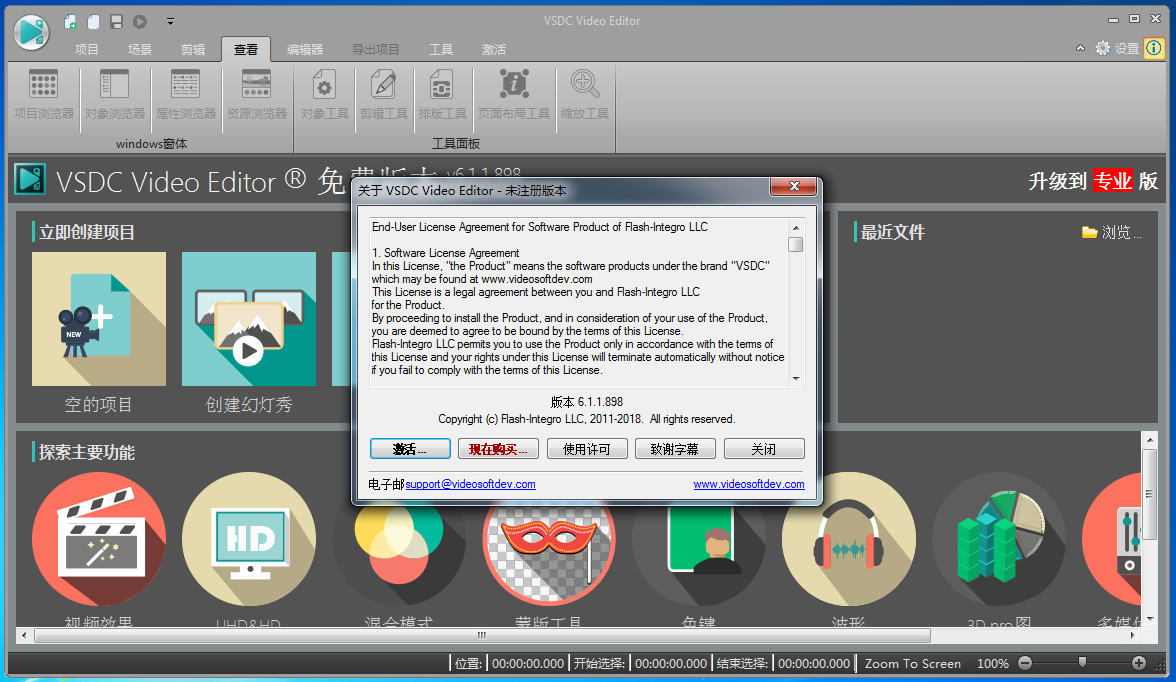Show the 资源浏览器 resource browser
The image size is (1176, 682).
pyautogui.click(x=257, y=96)
